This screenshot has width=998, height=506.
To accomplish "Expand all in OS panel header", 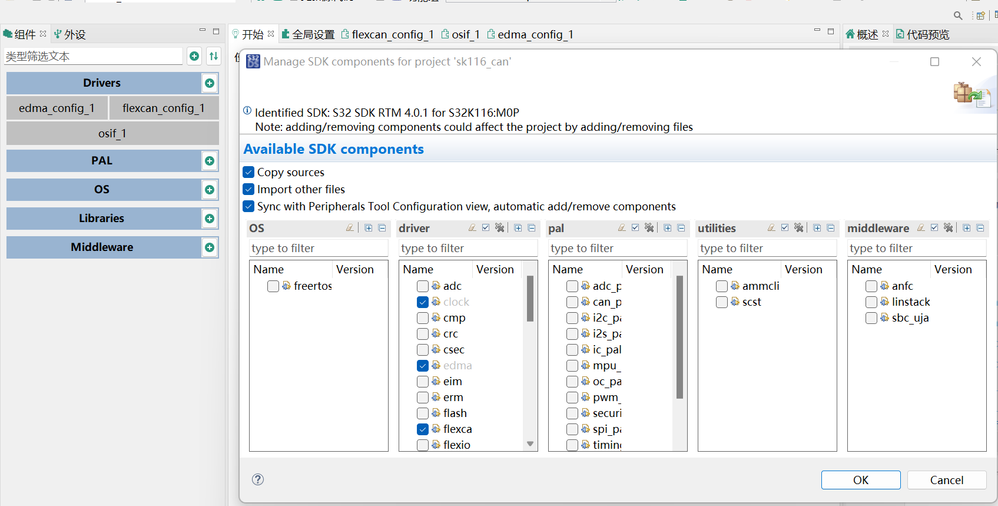I will (x=369, y=227).
